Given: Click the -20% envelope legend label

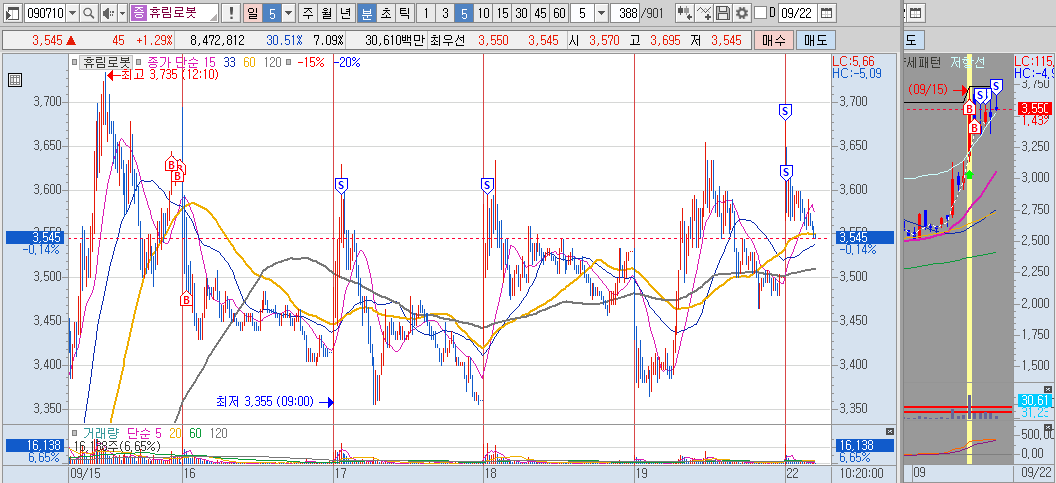Looking at the screenshot, I should [348, 63].
